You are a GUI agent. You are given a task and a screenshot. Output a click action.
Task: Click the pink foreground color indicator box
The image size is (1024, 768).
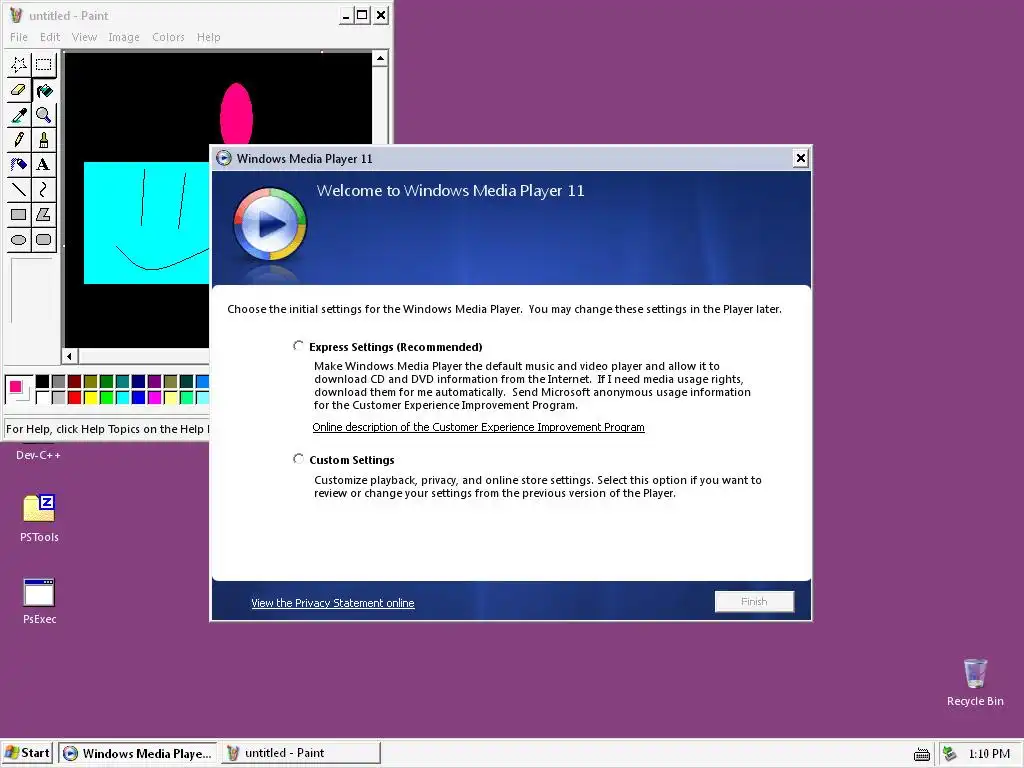pos(16,387)
